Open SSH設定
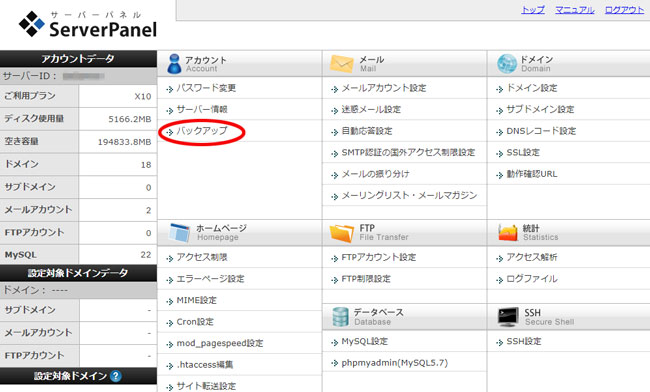The image size is (650, 392). (x=524, y=341)
